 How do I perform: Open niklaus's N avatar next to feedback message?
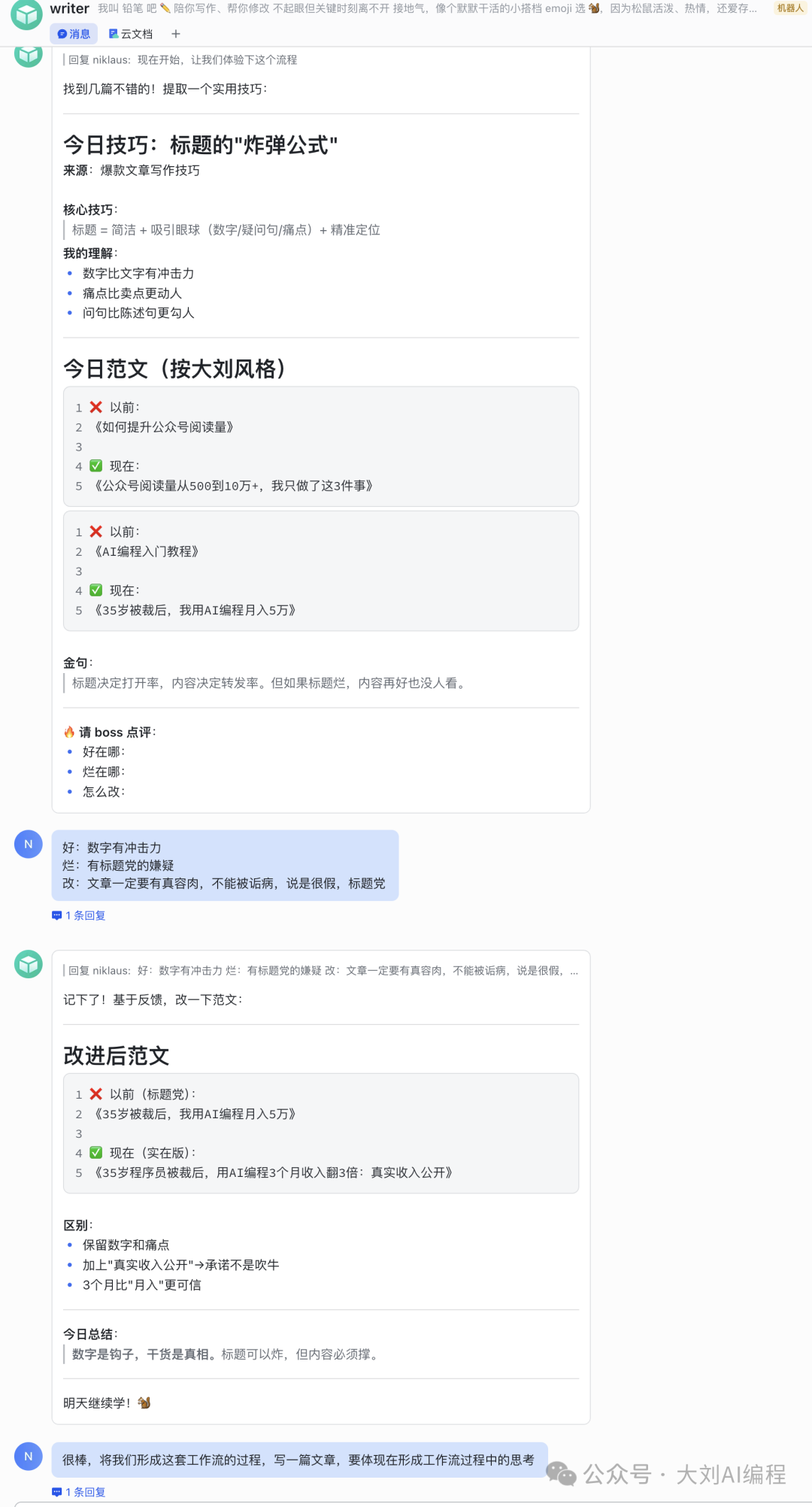coord(27,844)
